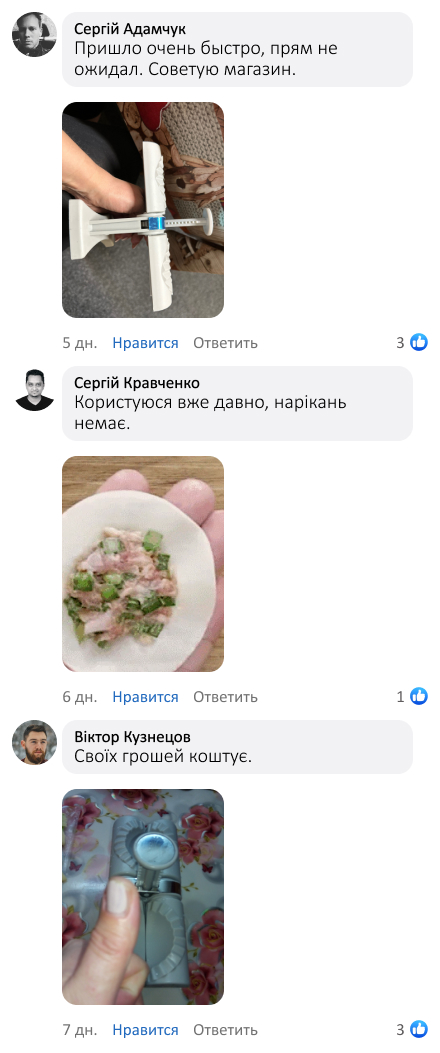The width and height of the screenshot is (440, 1053).
Task: Click the '5 дн.' comment timestamp
Action: [x=80, y=342]
